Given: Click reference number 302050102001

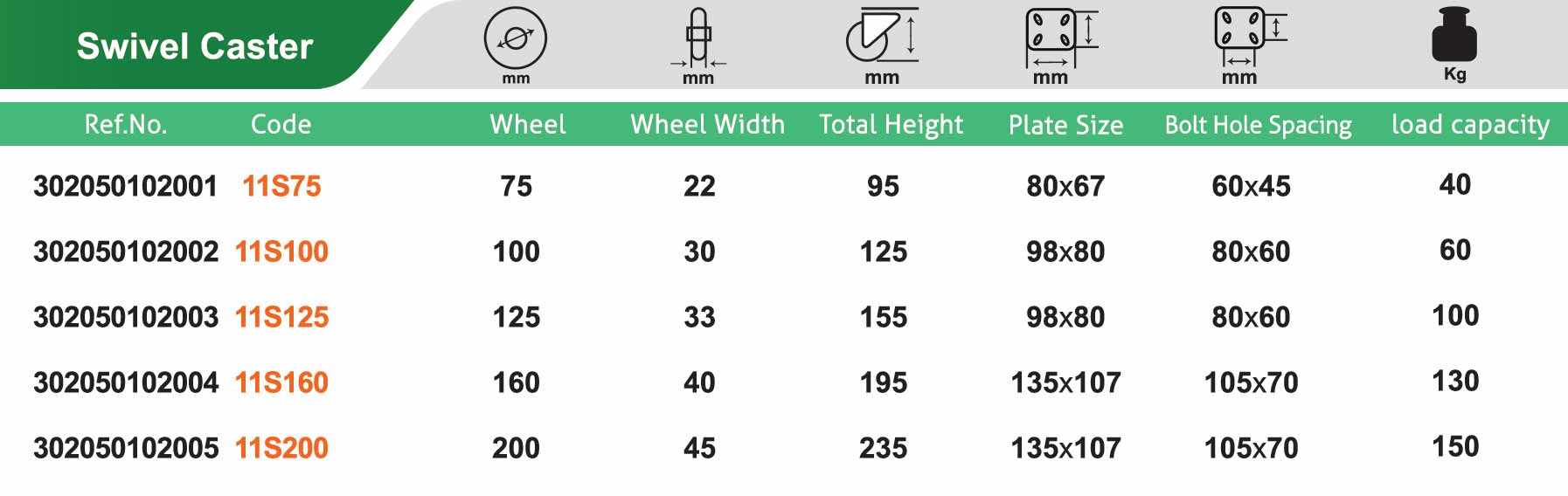Looking at the screenshot, I should click(x=125, y=186).
